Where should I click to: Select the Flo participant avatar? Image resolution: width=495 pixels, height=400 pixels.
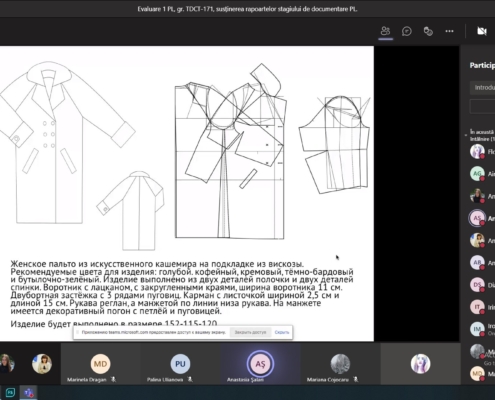(x=477, y=152)
